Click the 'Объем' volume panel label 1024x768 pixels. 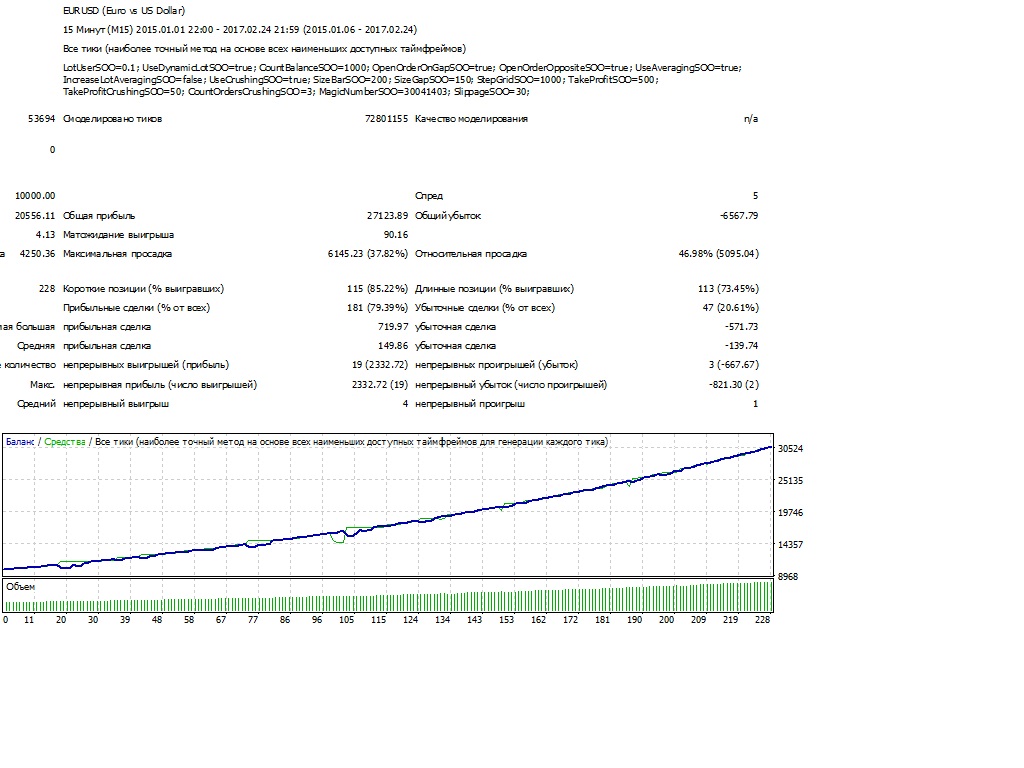pos(20,586)
